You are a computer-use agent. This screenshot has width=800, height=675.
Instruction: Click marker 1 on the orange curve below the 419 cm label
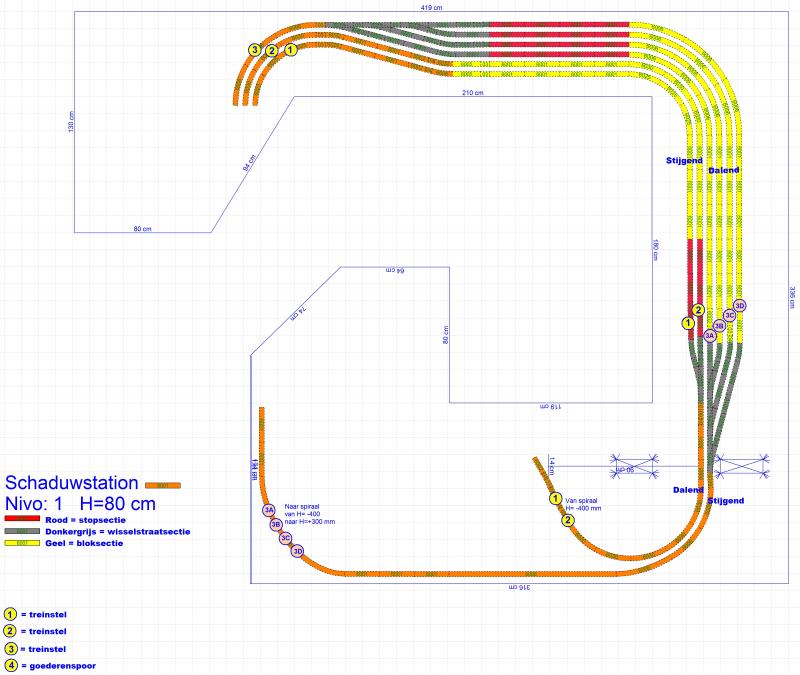(x=290, y=50)
